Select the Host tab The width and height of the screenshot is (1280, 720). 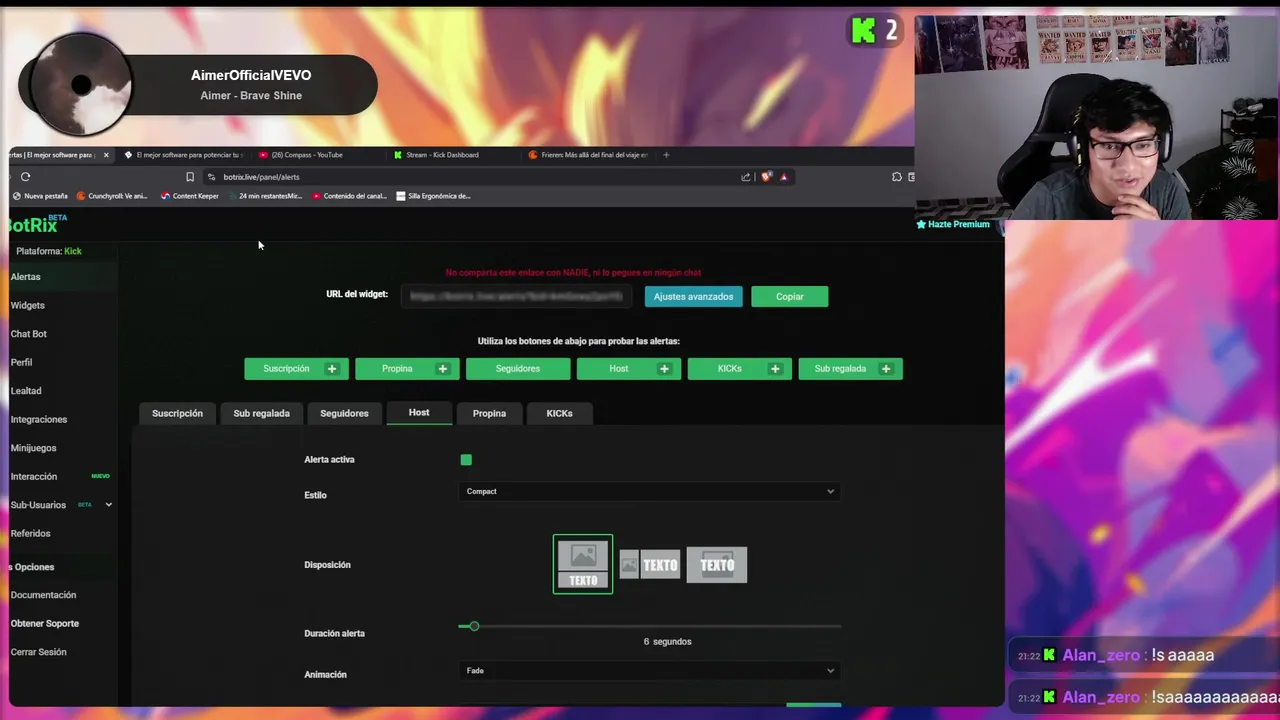pos(419,413)
